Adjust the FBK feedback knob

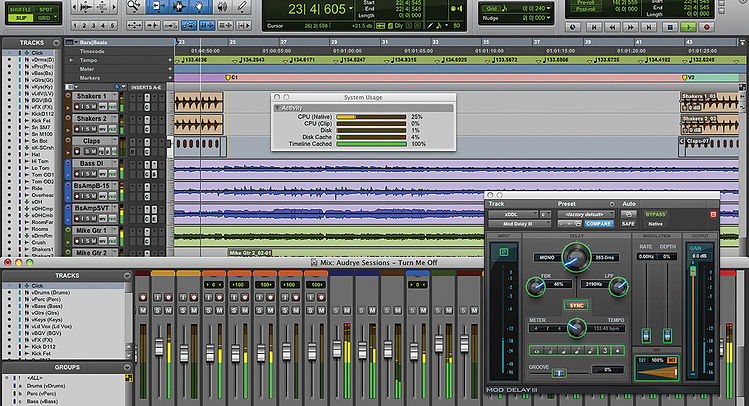pyautogui.click(x=535, y=287)
